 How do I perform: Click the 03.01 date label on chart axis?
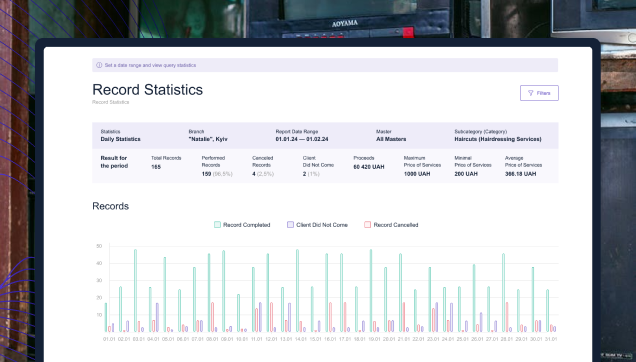pos(138,339)
